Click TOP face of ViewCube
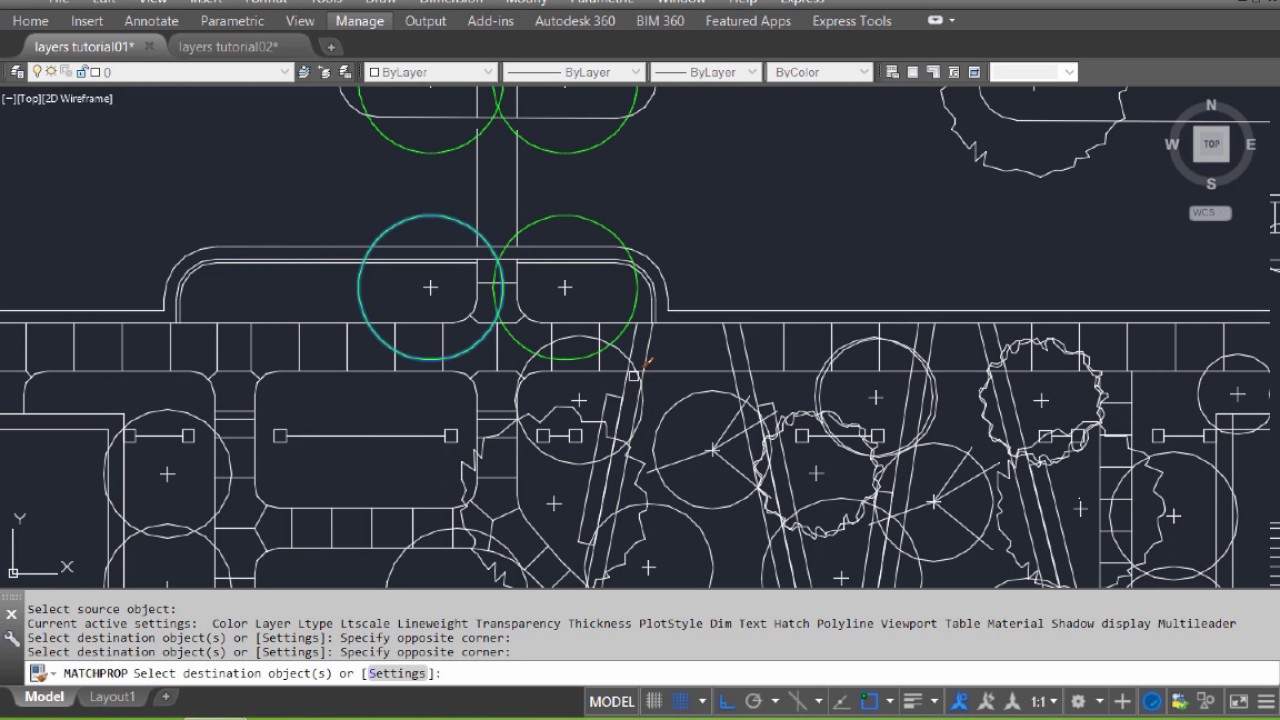The image size is (1280, 720). click(x=1211, y=144)
